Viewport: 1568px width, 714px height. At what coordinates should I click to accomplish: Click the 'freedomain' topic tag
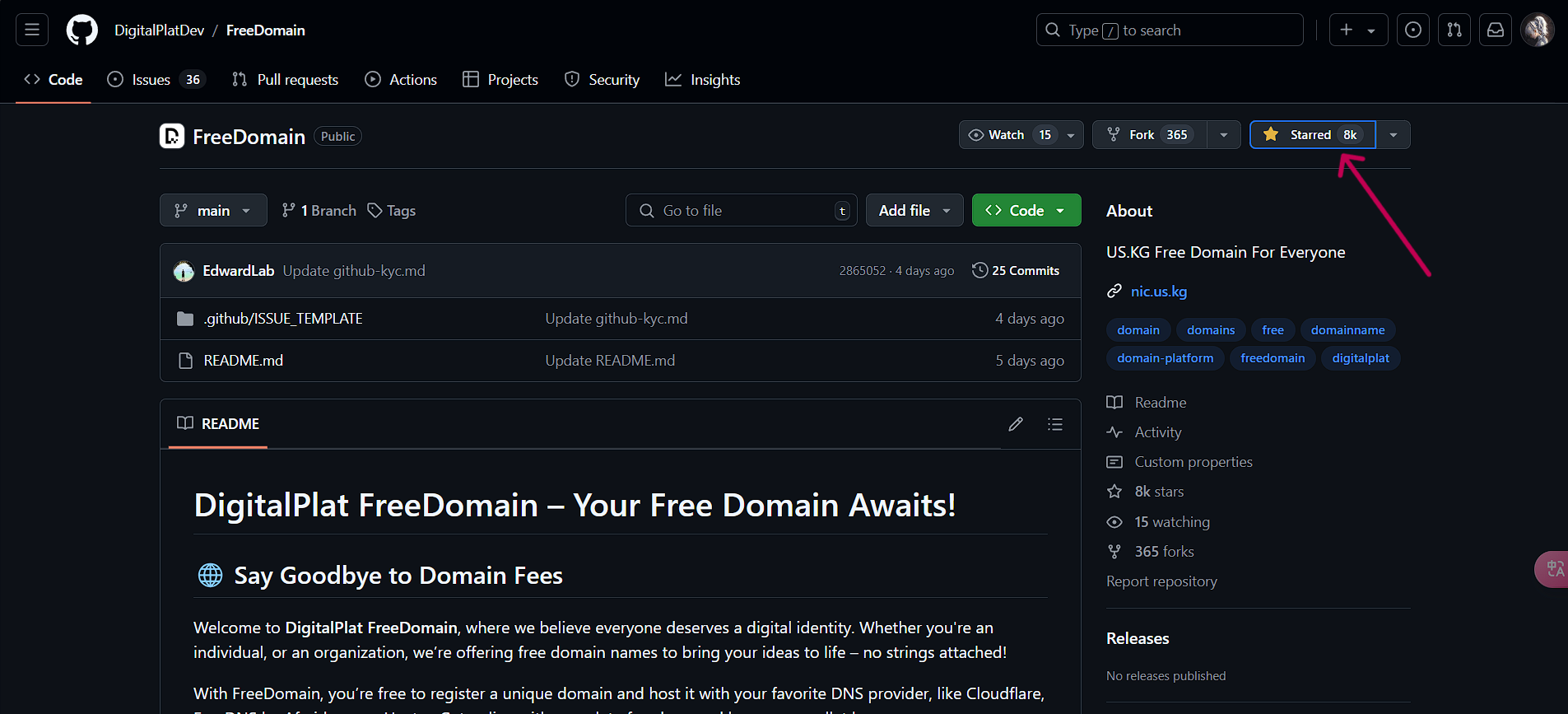click(1273, 358)
